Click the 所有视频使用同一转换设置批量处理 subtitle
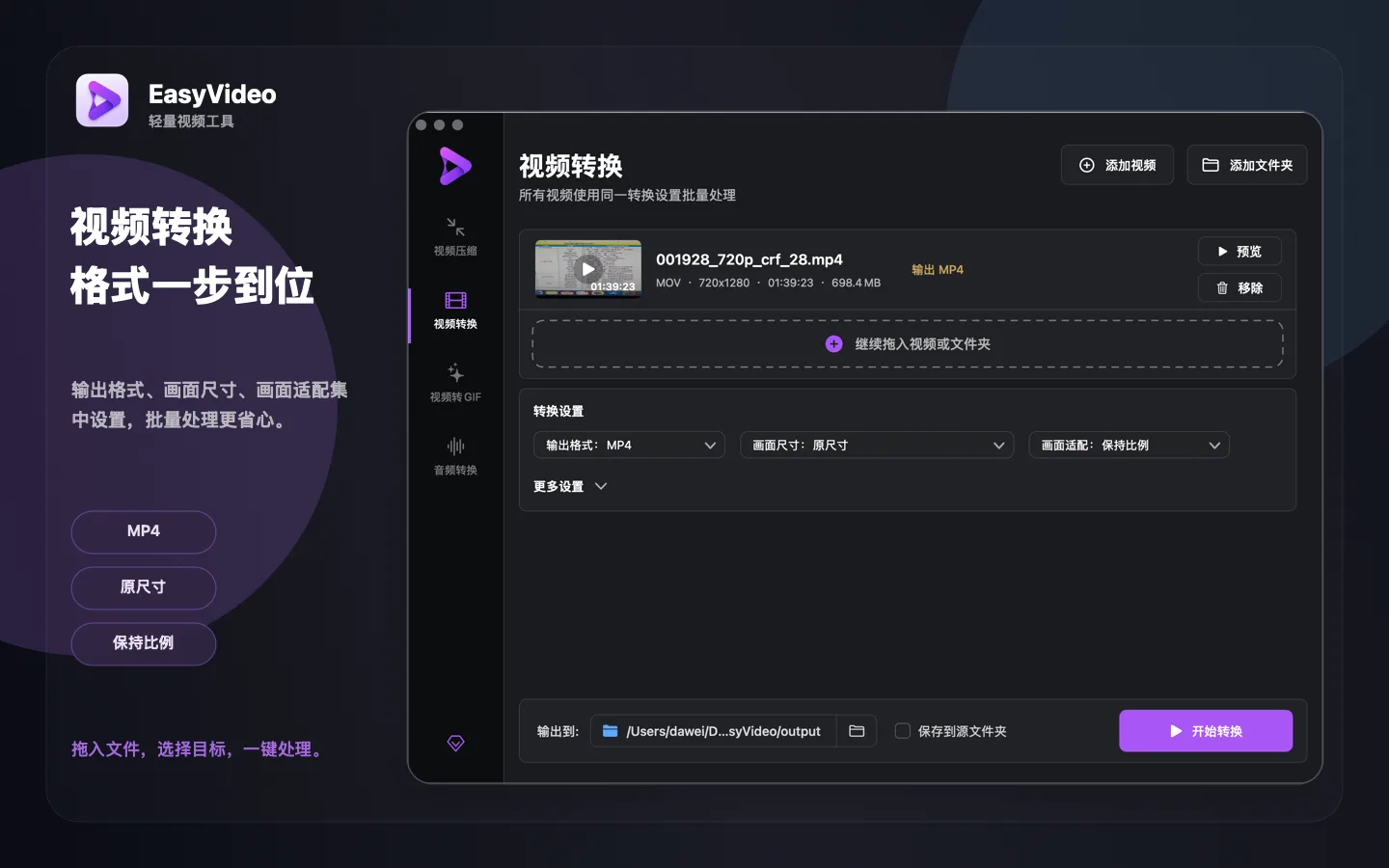Screen dimensions: 1389x868 coord(627,195)
